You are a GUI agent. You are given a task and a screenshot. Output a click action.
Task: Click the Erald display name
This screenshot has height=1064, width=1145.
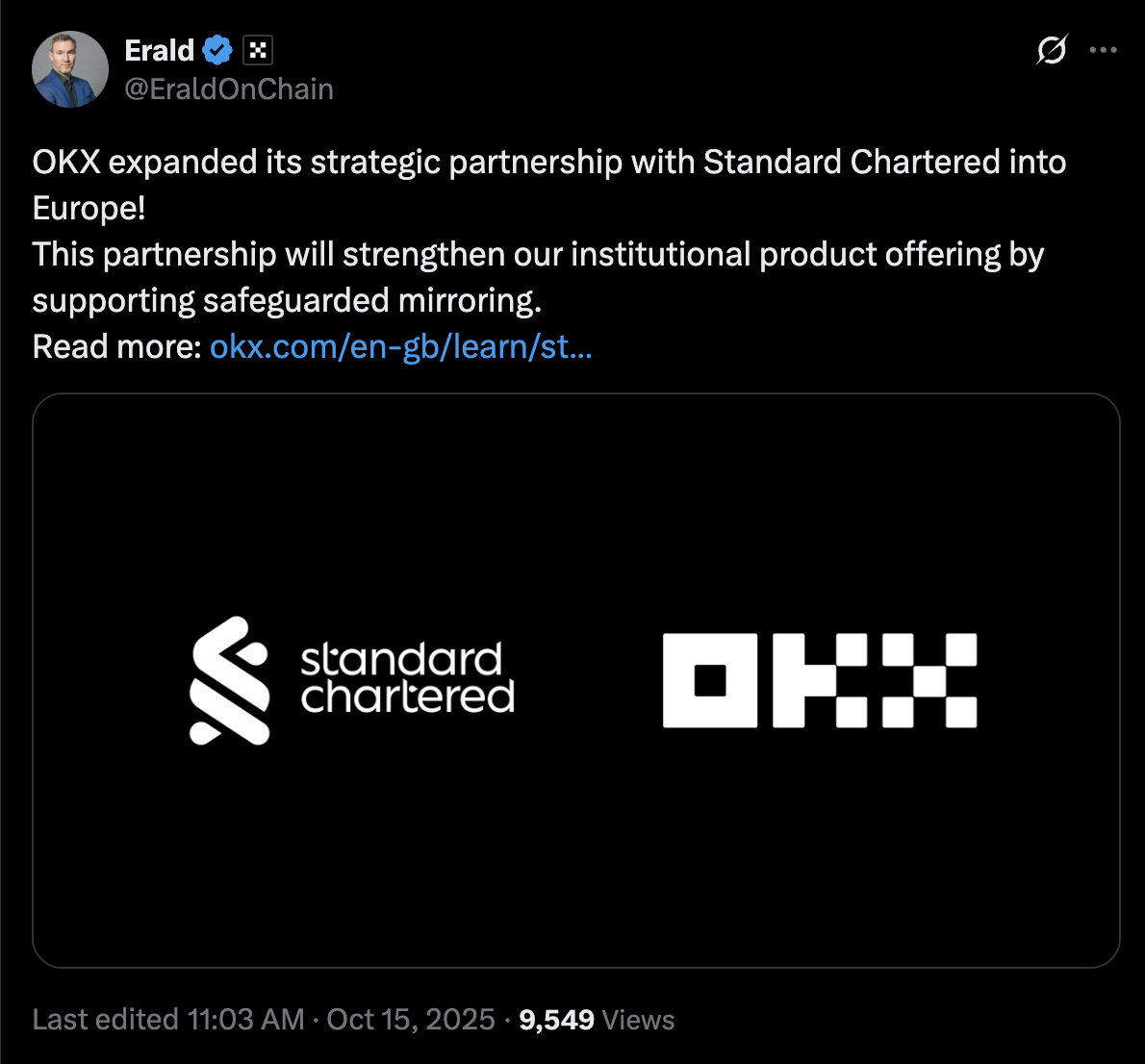[159, 50]
